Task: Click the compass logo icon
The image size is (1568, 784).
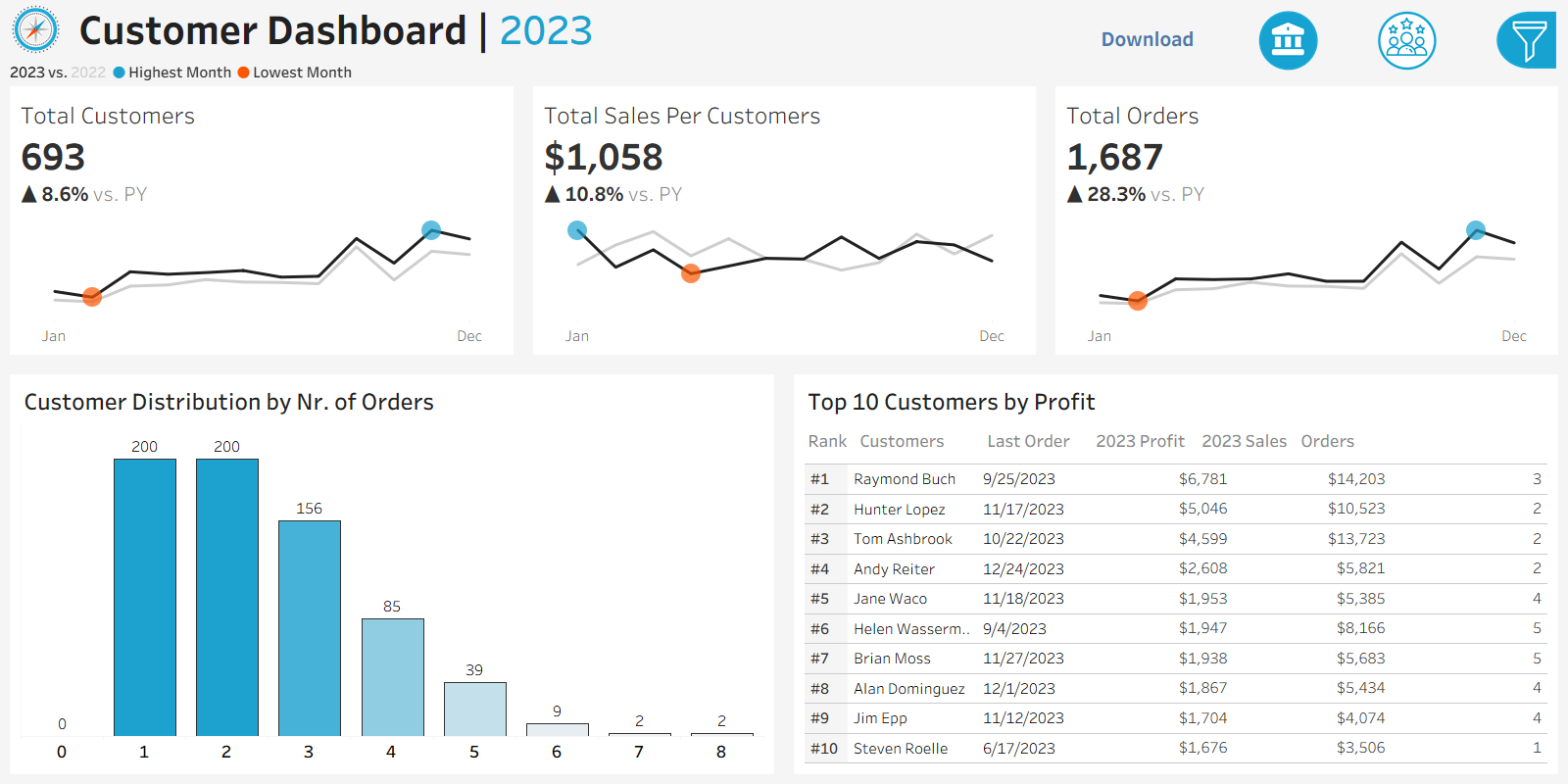Action: point(36,30)
